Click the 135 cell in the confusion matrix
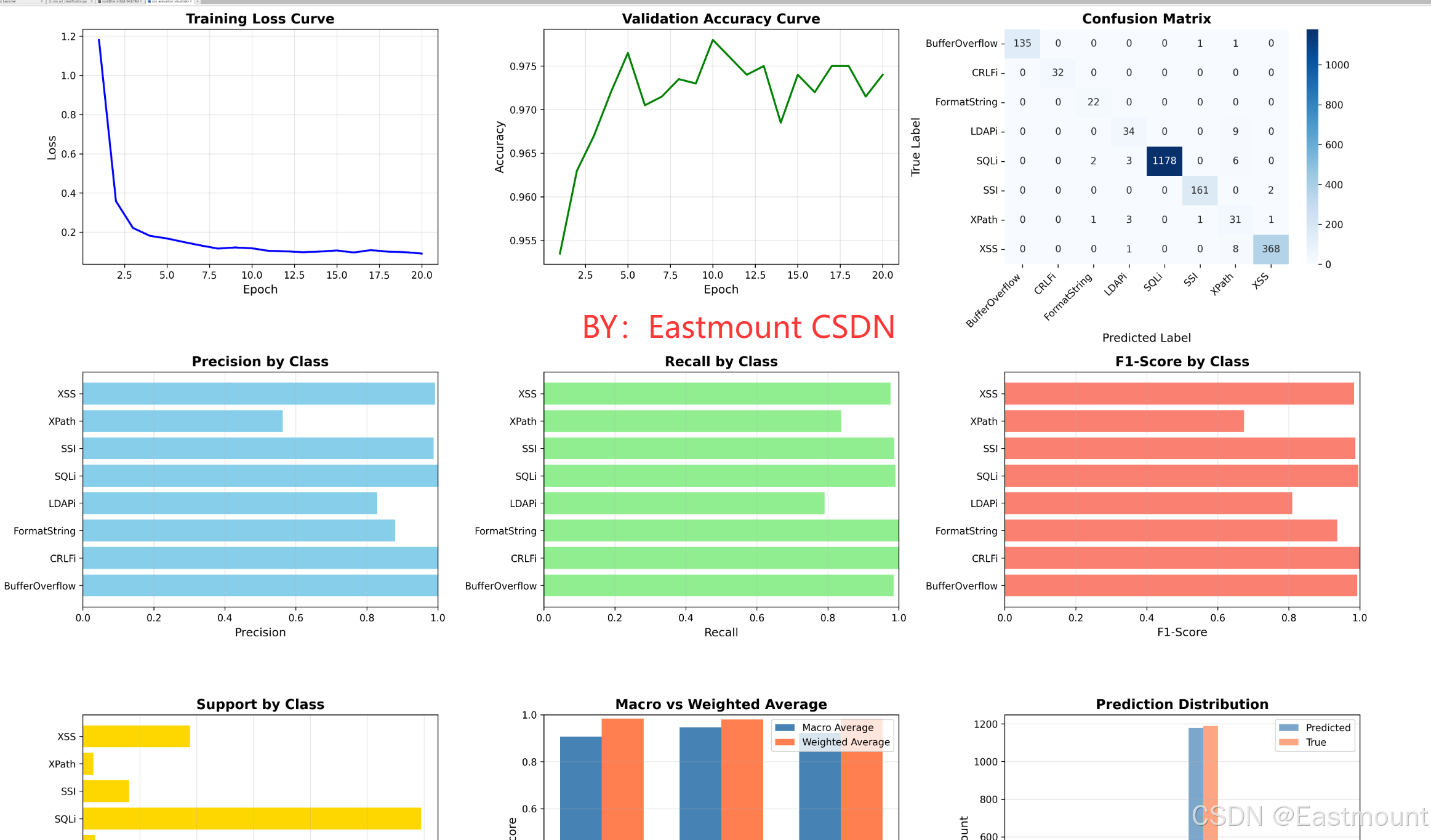The image size is (1431, 840). click(x=1022, y=43)
